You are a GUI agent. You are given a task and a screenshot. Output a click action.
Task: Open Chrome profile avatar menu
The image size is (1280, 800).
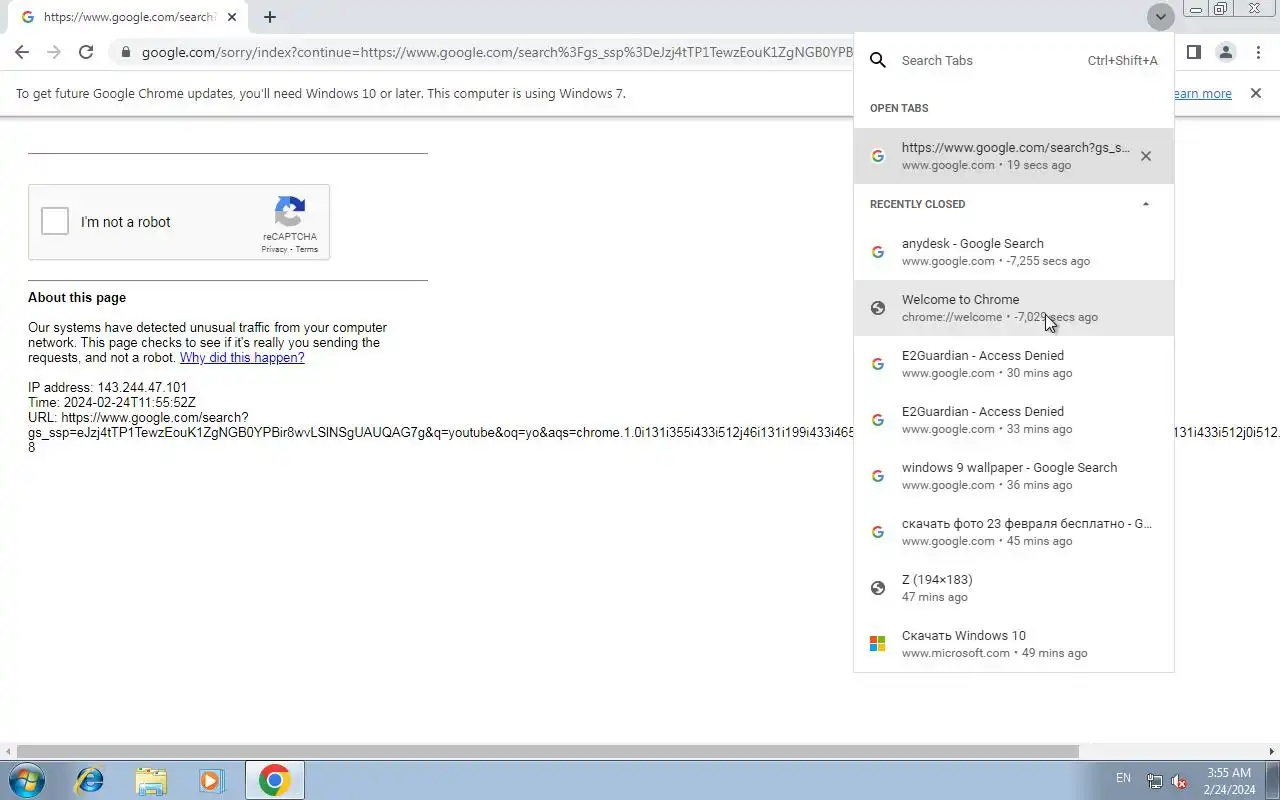coord(1225,52)
